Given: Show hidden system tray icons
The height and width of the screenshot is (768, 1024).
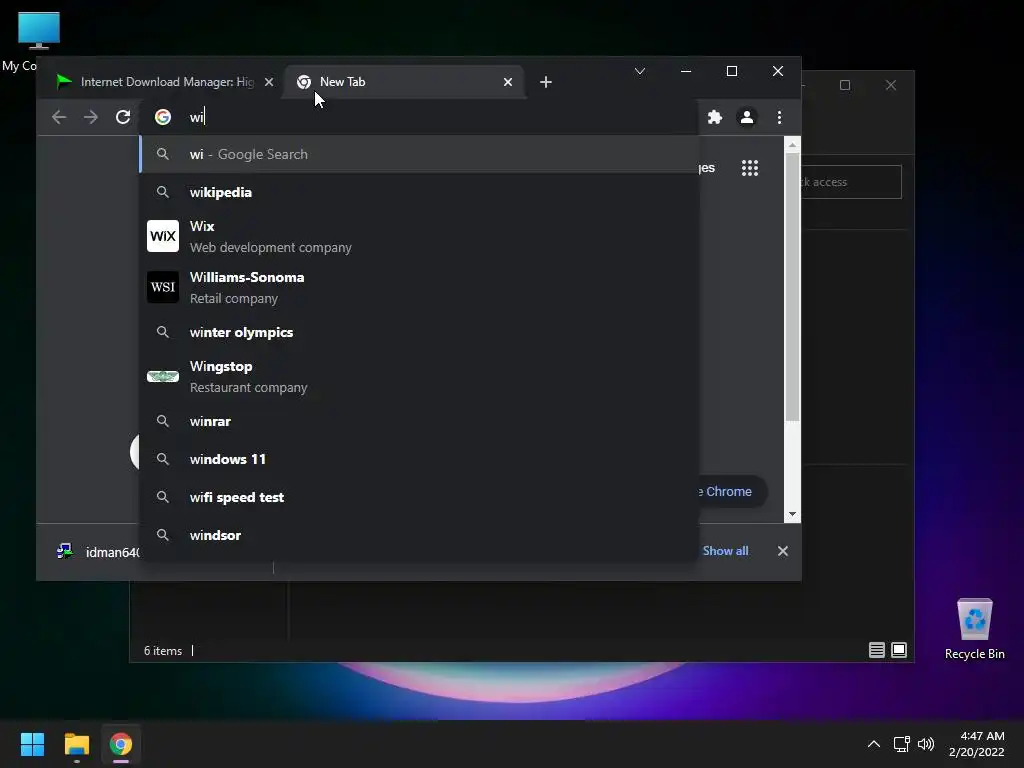Looking at the screenshot, I should point(873,744).
